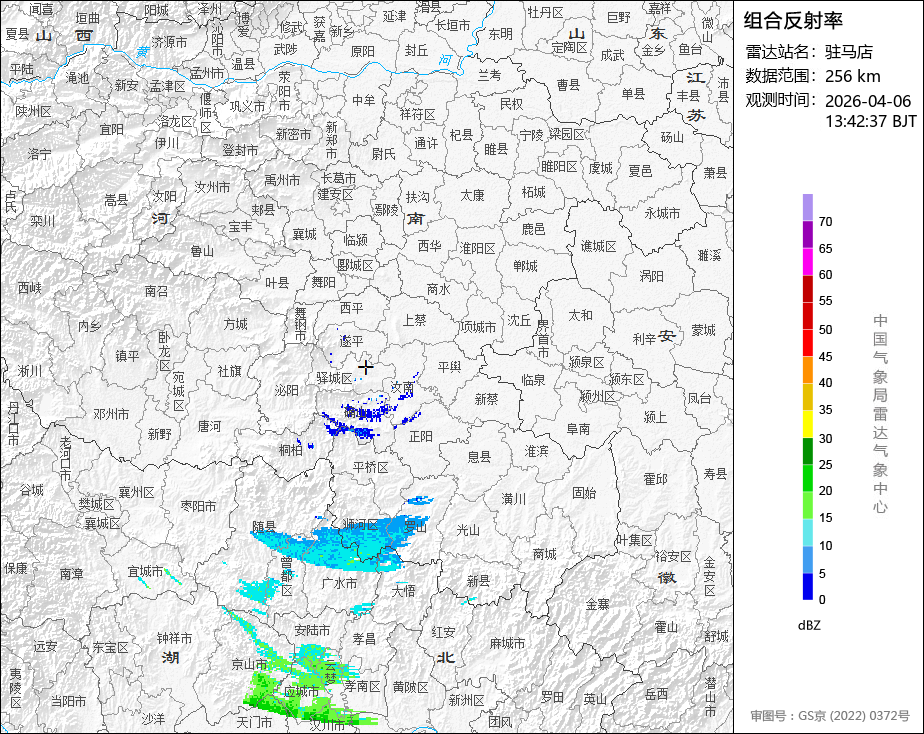Click the observation date 2026-04-06
The width and height of the screenshot is (924, 734).
pos(867,101)
